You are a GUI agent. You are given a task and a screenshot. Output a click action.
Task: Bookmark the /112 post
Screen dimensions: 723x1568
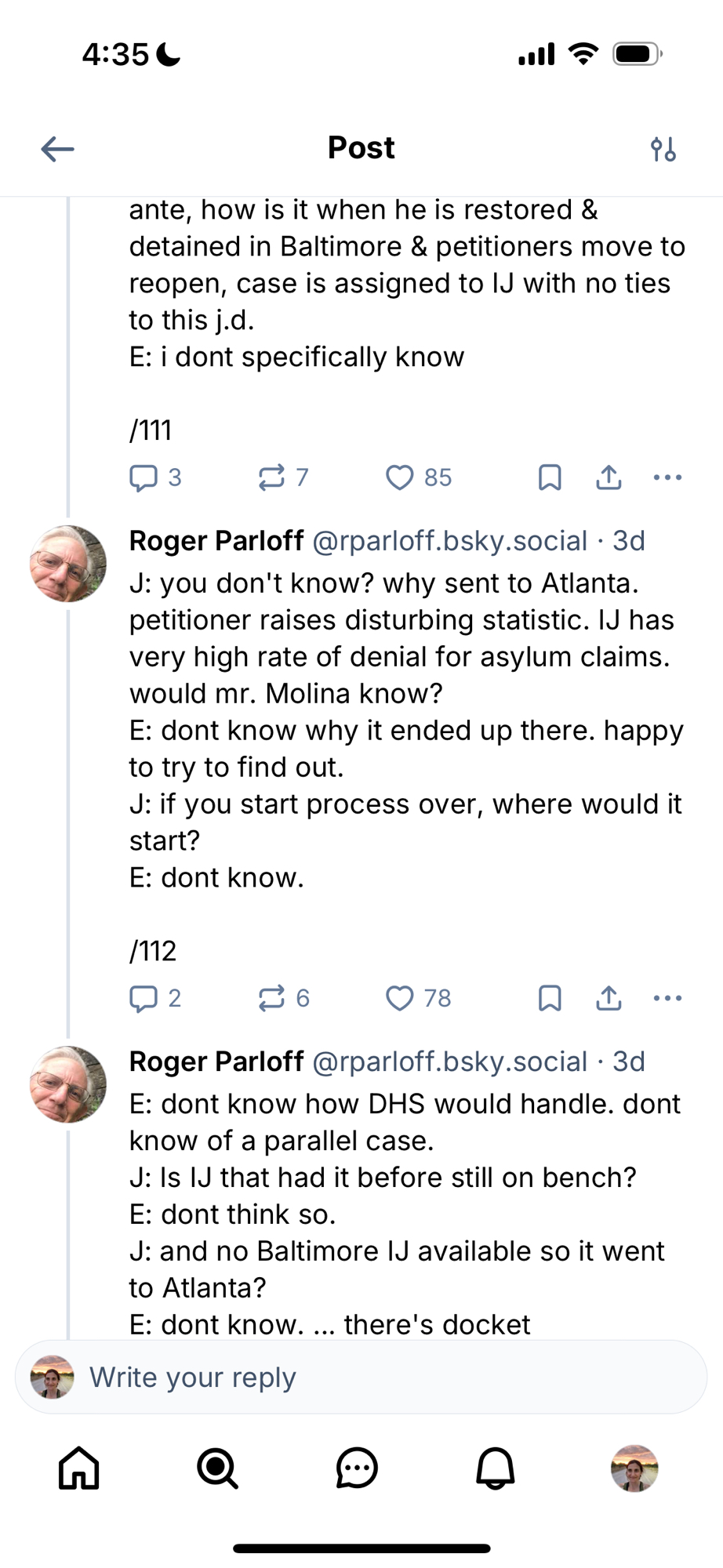click(550, 998)
